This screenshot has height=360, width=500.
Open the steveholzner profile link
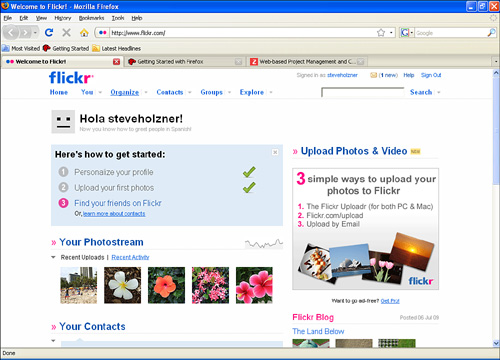pyautogui.click(x=342, y=75)
